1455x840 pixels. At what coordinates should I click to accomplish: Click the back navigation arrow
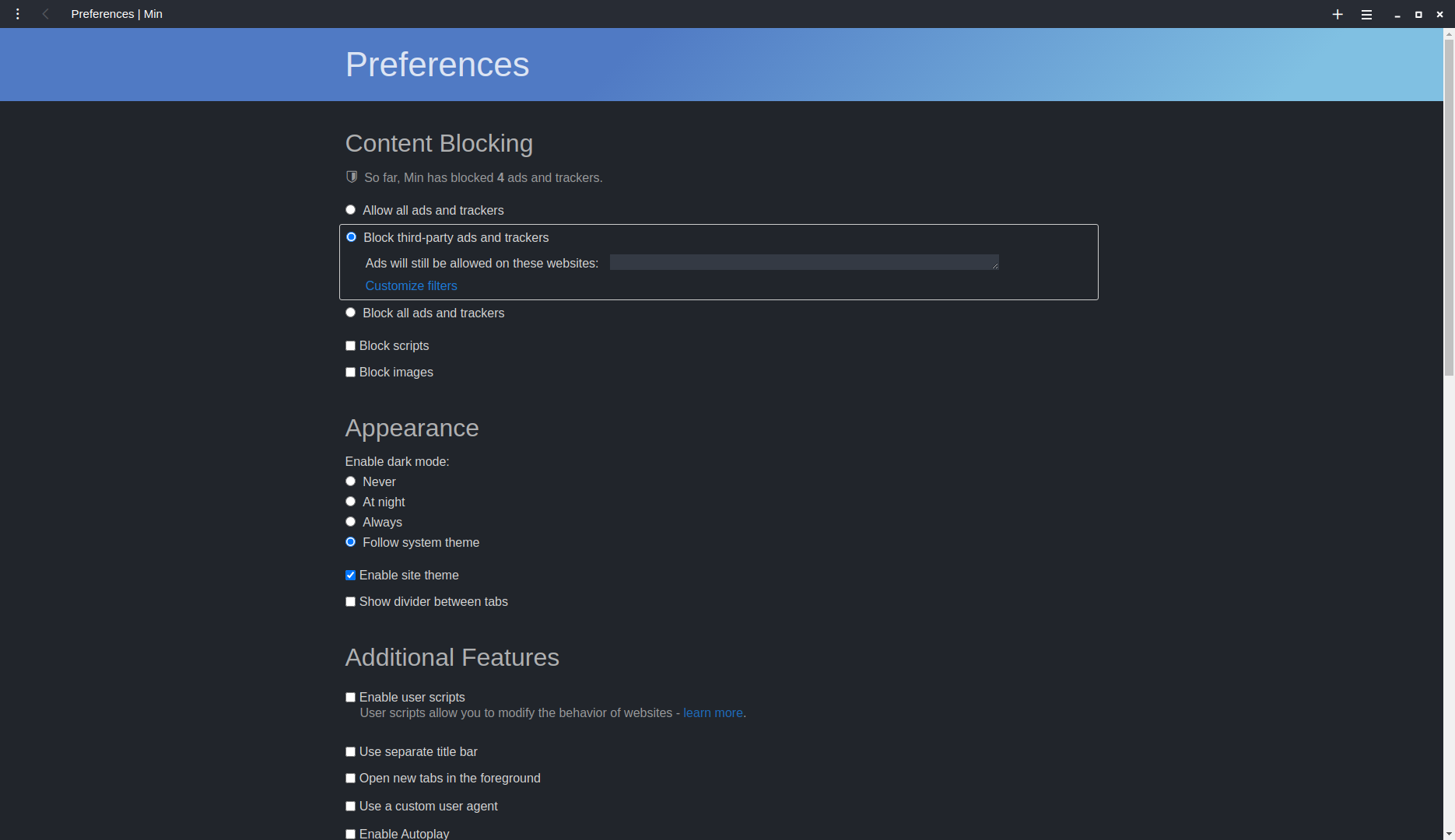[45, 13]
